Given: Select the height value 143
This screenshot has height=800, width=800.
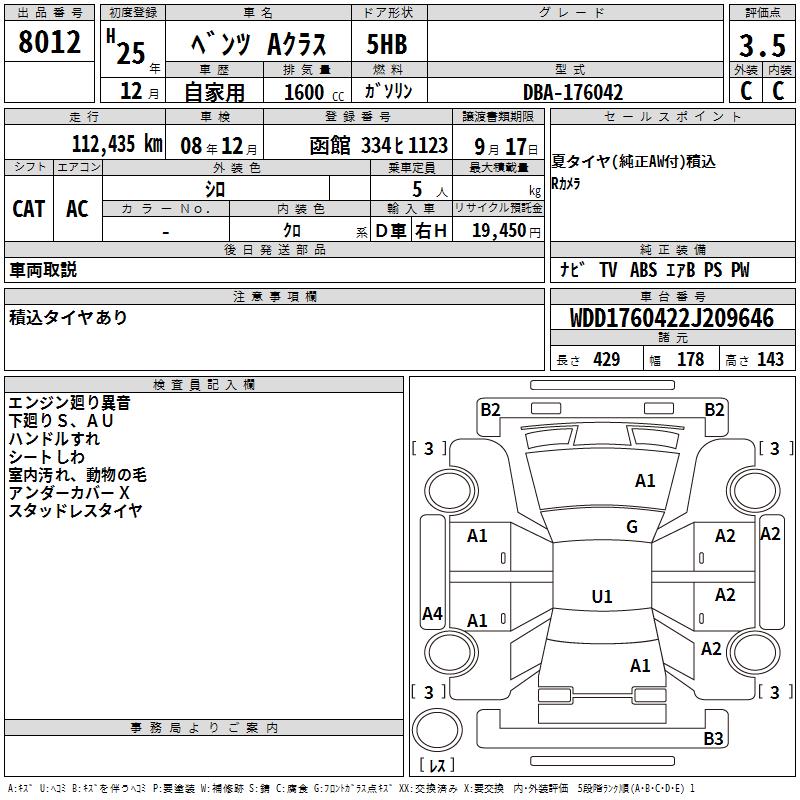Looking at the screenshot, I should (770, 359).
